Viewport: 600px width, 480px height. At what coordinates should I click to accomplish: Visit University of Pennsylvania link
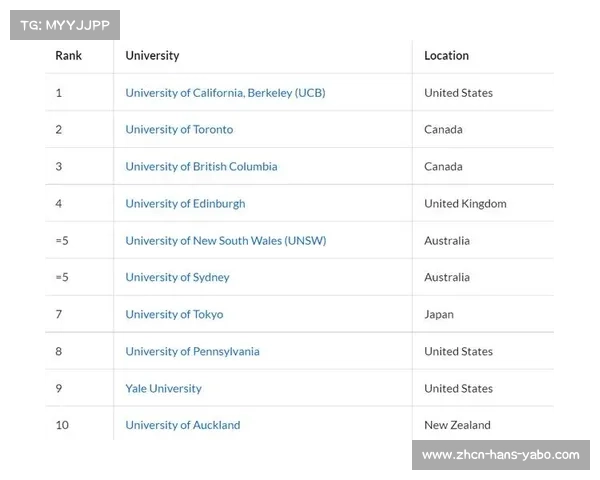coord(192,352)
